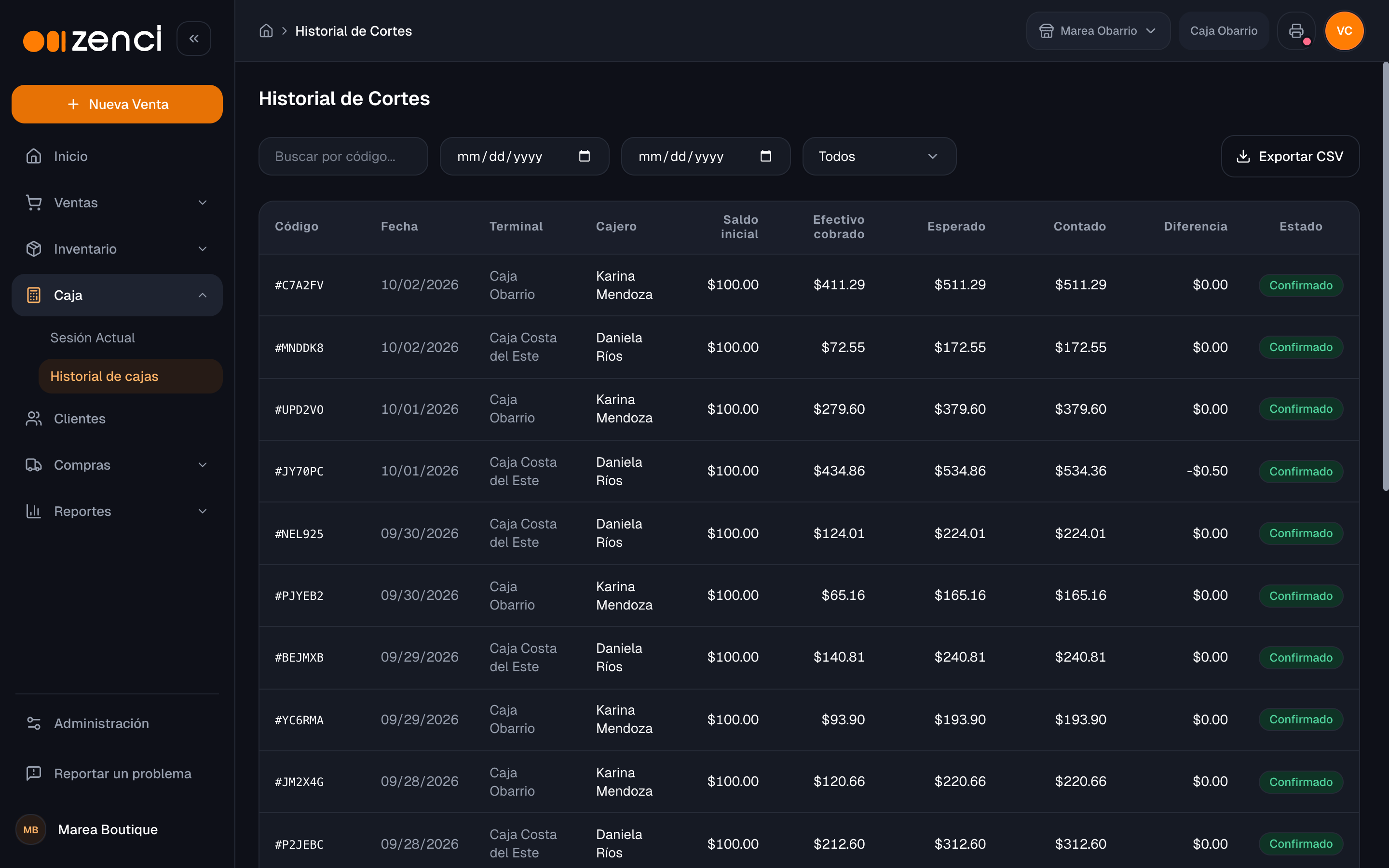Click the Caja Obarrio terminal button
Image resolution: width=1389 pixels, height=868 pixels.
pos(1223,31)
